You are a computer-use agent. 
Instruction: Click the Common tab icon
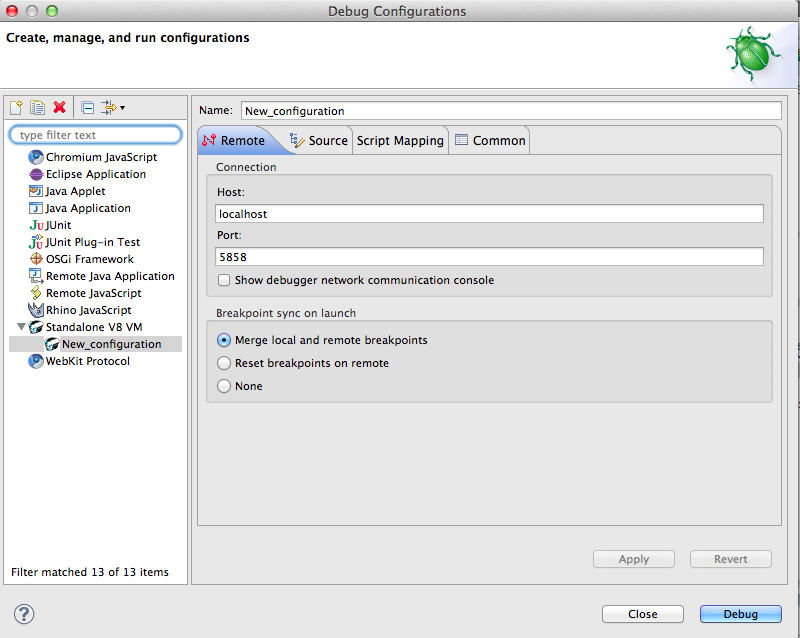tap(461, 139)
